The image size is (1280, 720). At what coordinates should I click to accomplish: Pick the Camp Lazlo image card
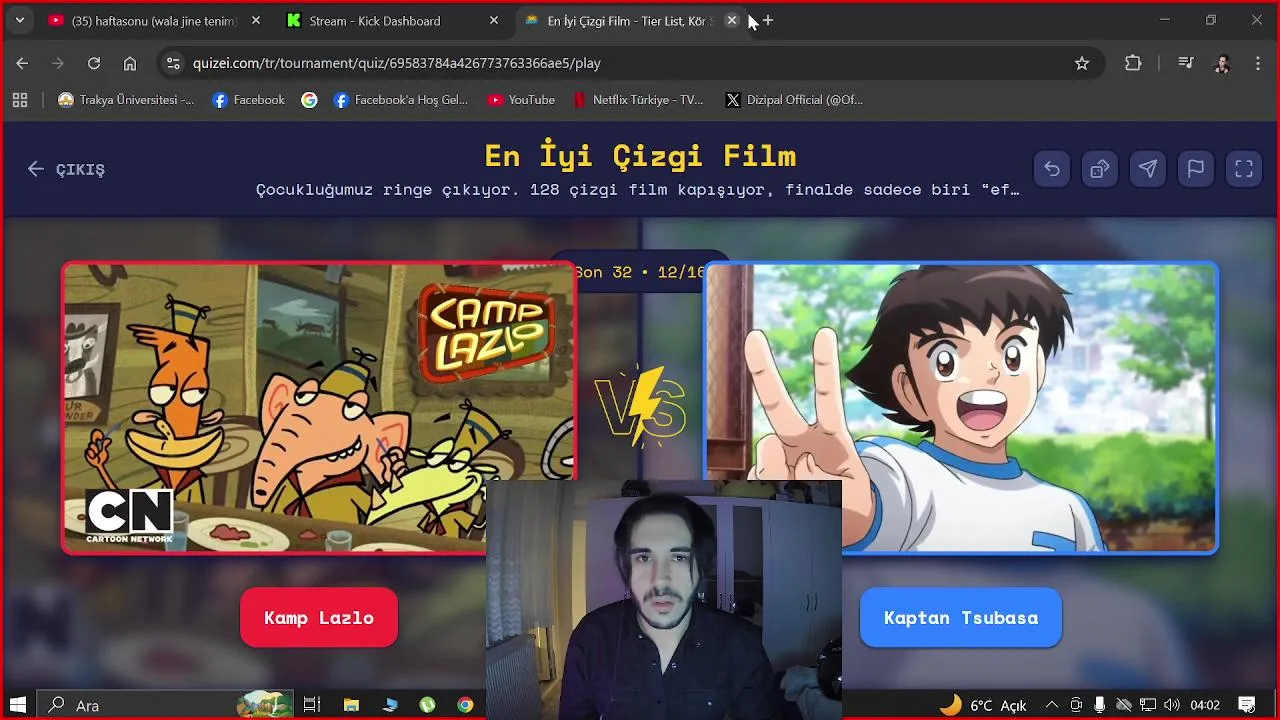[x=319, y=407]
